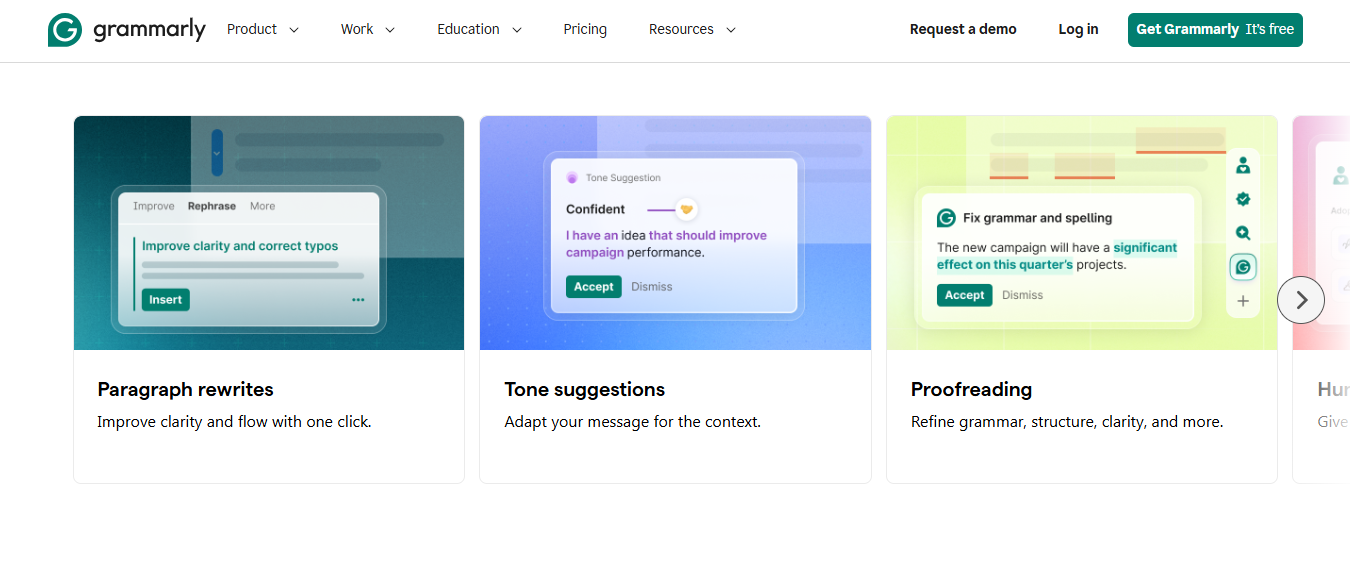This screenshot has height=588, width=1350.
Task: Click the highlighted Grammarly G sidebar icon
Action: (1243, 267)
